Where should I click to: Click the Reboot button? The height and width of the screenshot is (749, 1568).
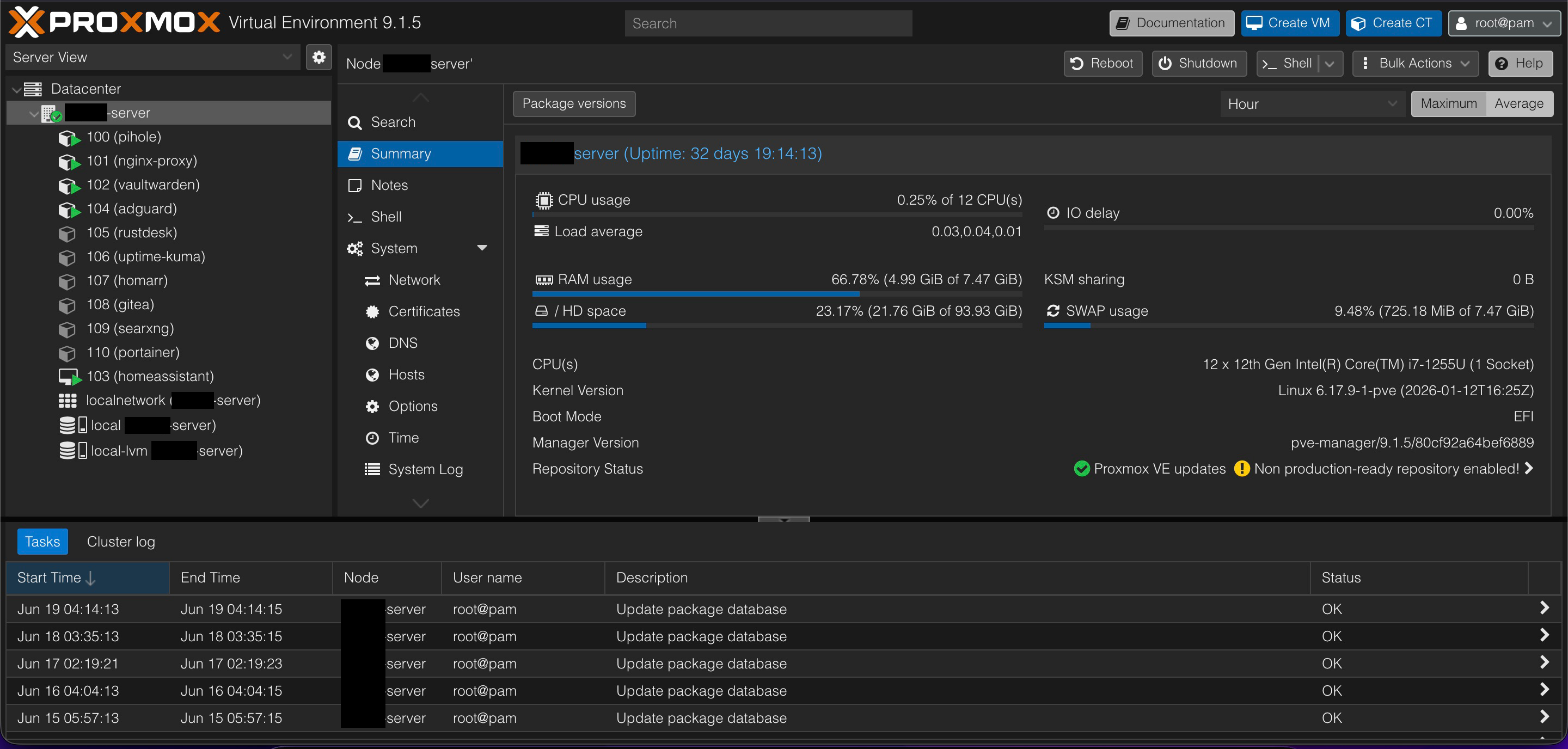1102,64
